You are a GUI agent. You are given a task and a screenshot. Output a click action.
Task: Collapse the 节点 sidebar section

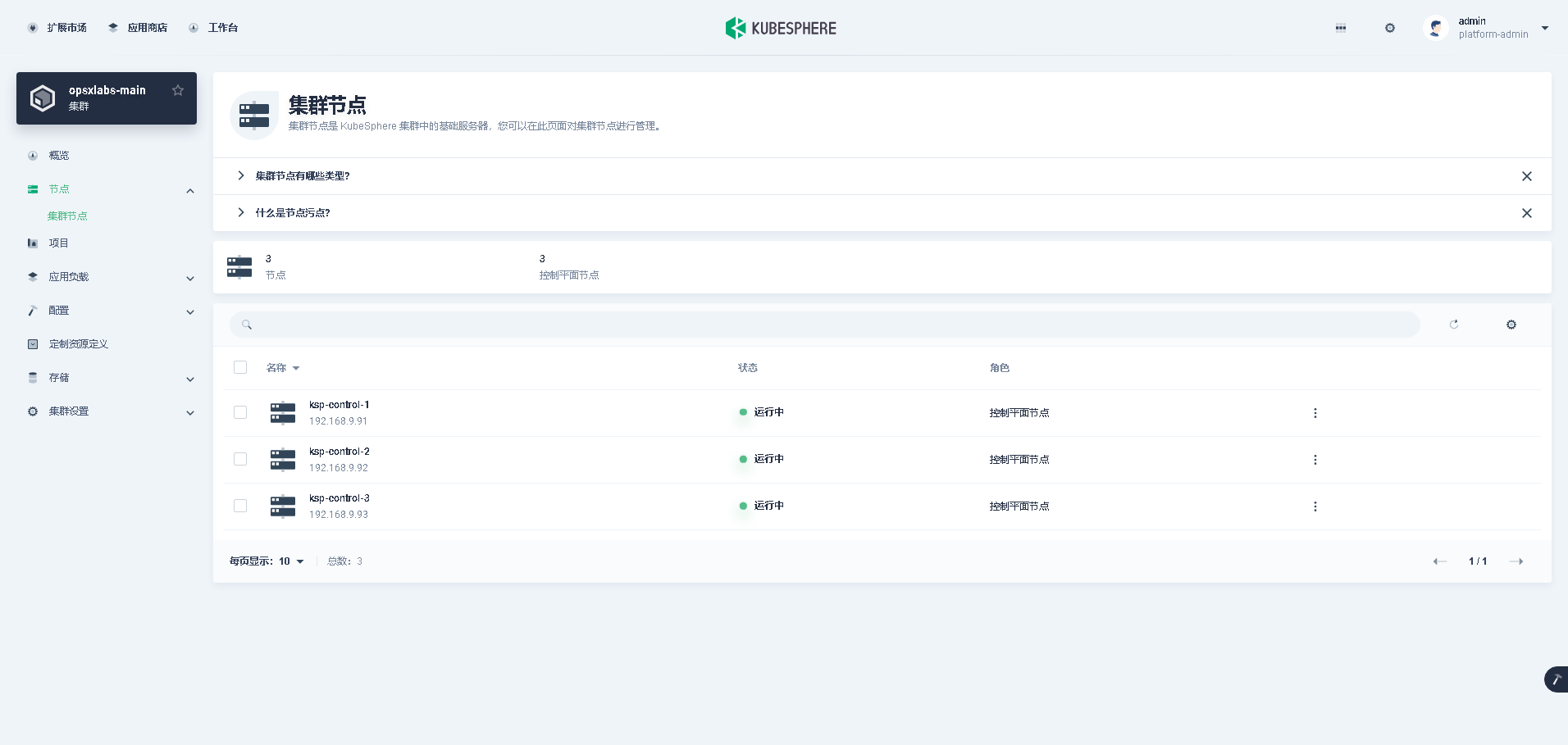point(190,190)
